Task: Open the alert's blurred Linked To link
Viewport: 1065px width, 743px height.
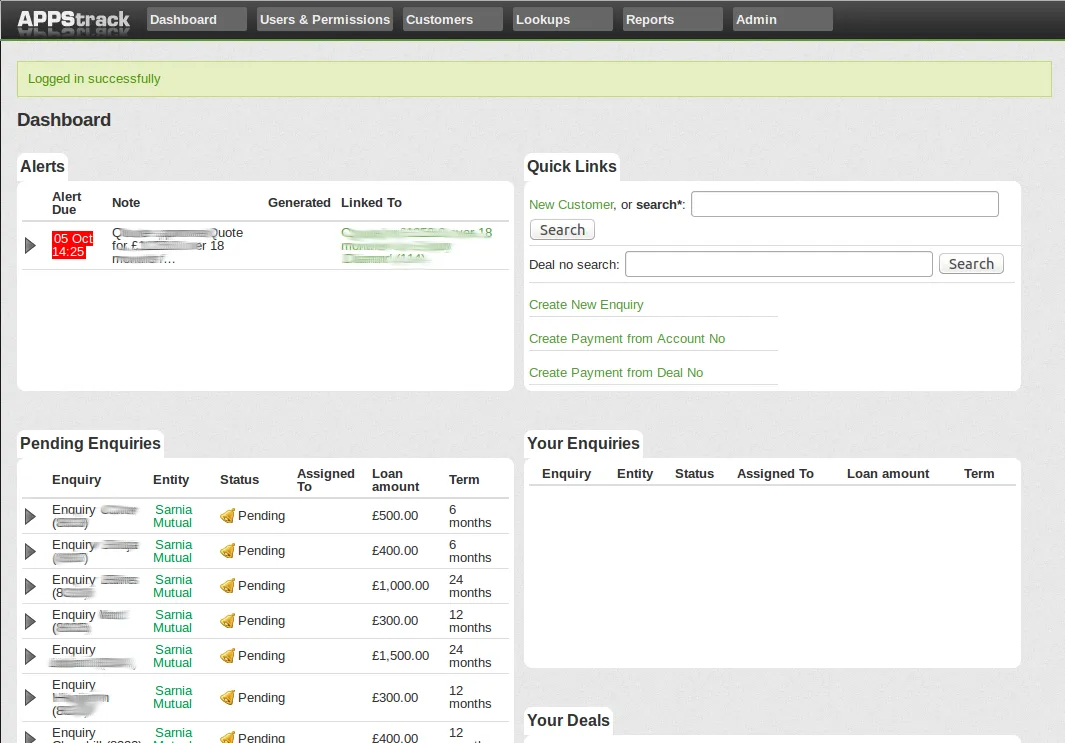Action: tap(416, 245)
